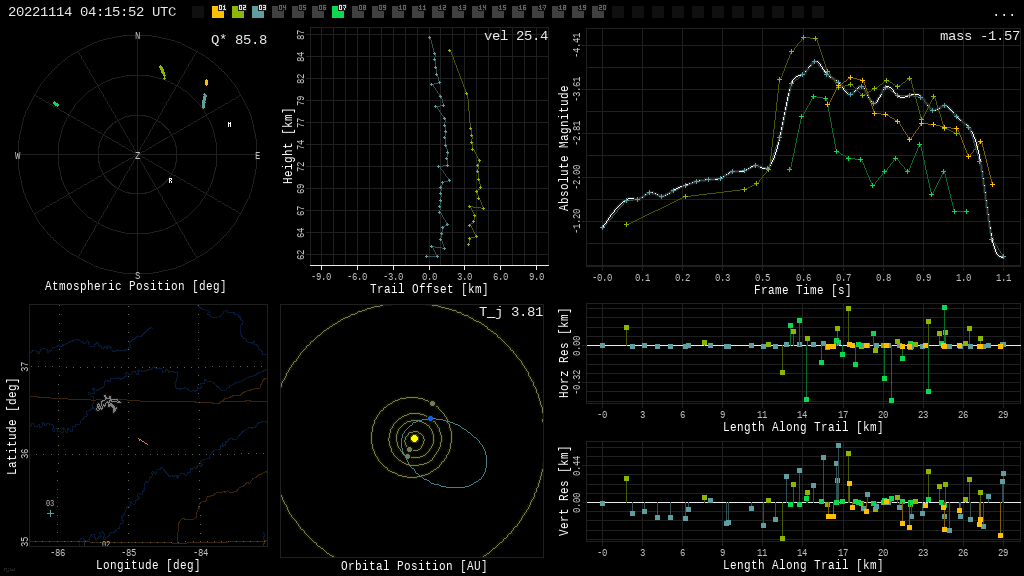Click the vel 25.4 velocity label

[x=515, y=36]
